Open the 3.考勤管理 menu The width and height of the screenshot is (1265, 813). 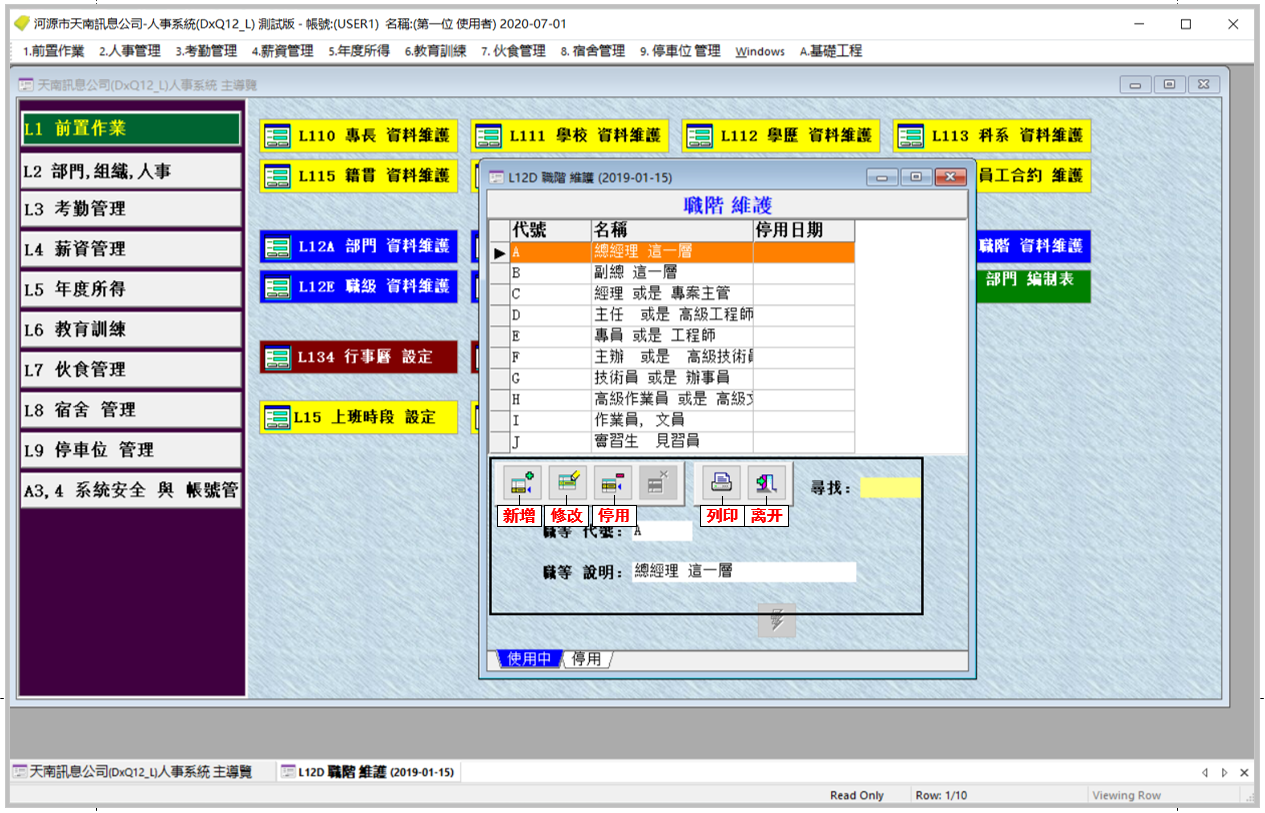pyautogui.click(x=206, y=51)
